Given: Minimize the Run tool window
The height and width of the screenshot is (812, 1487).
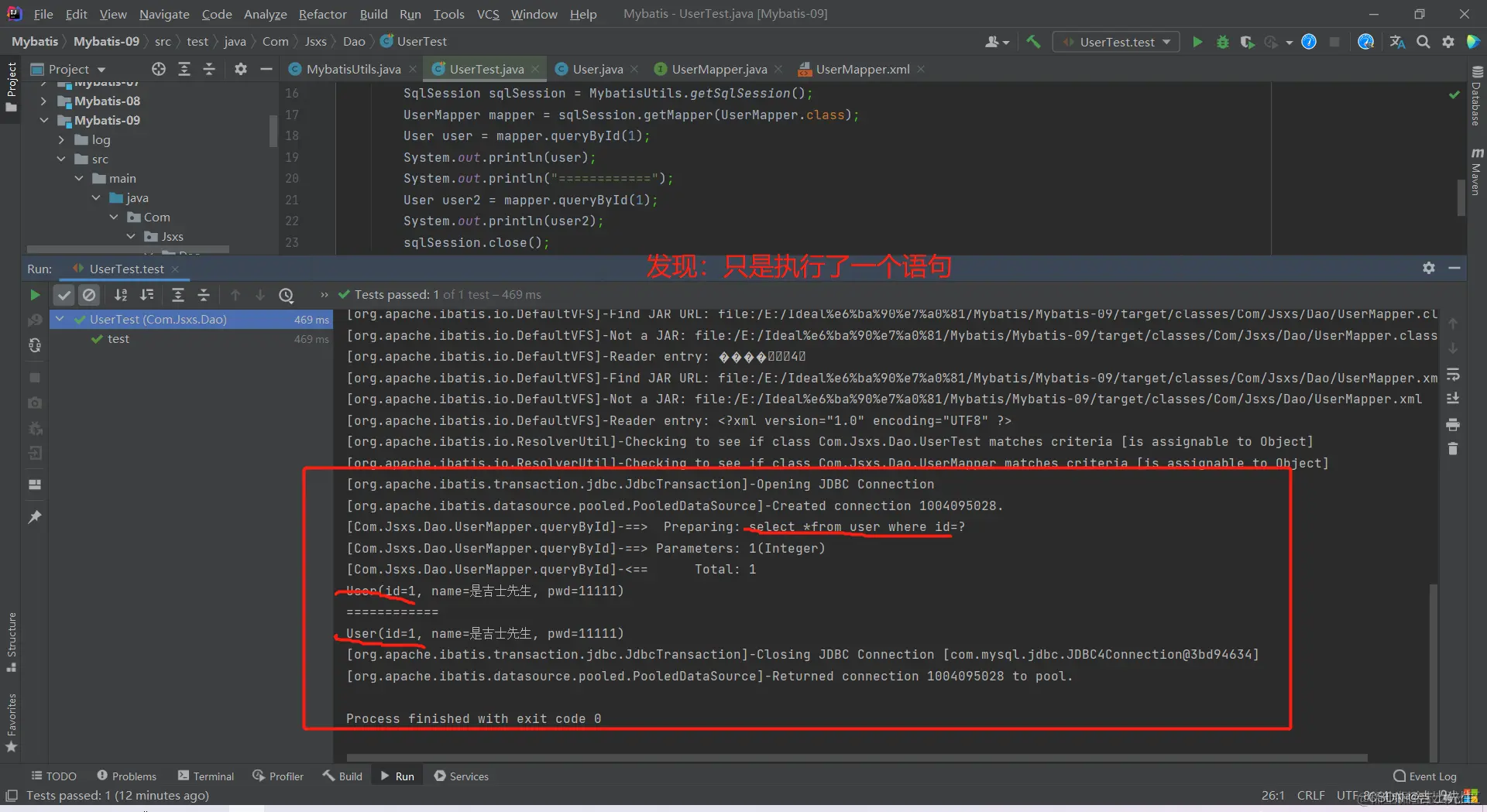Looking at the screenshot, I should pyautogui.click(x=1454, y=268).
